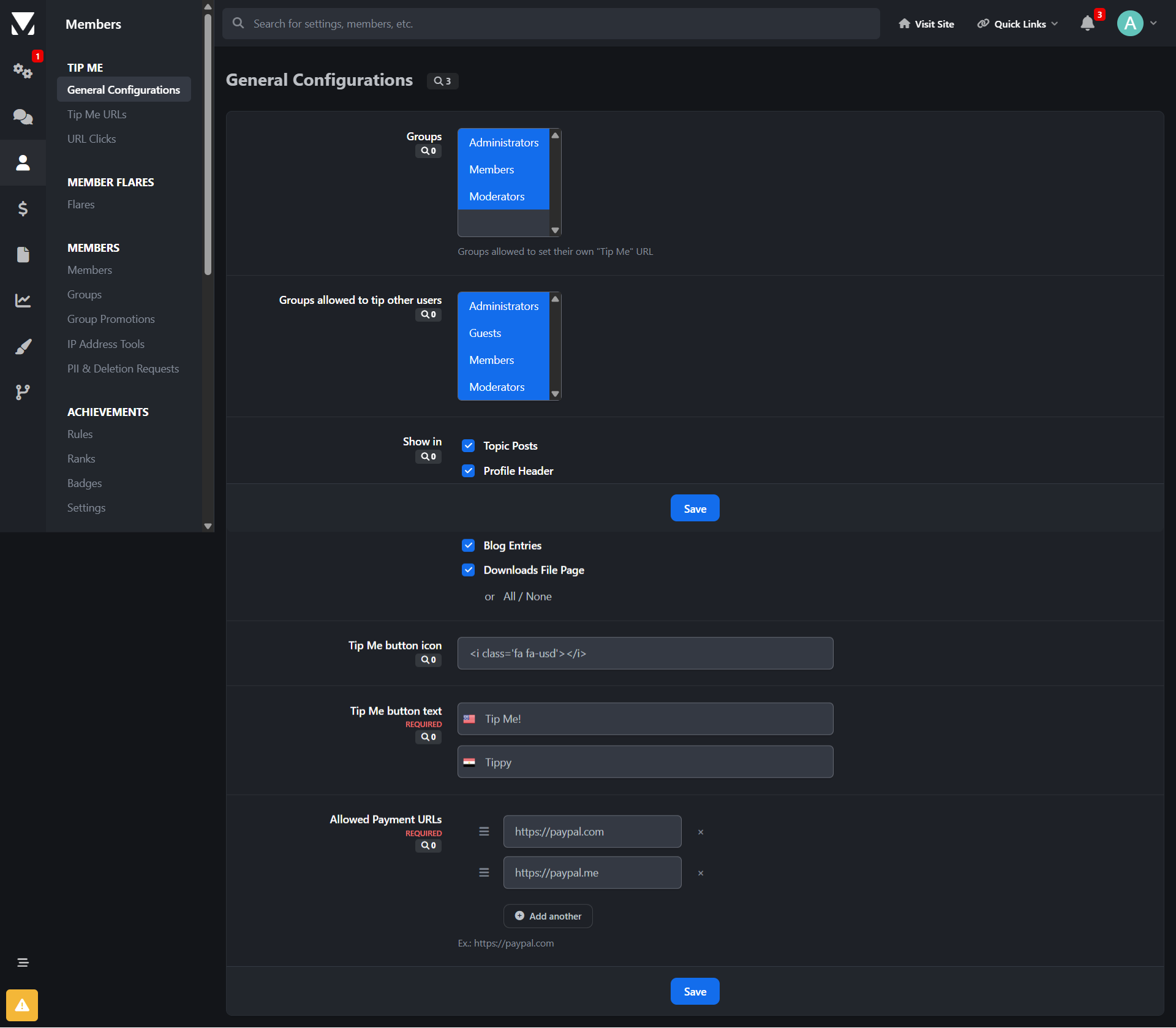Open Ranks under Achievements
Screen dimensions: 1176x1028
tap(81, 459)
